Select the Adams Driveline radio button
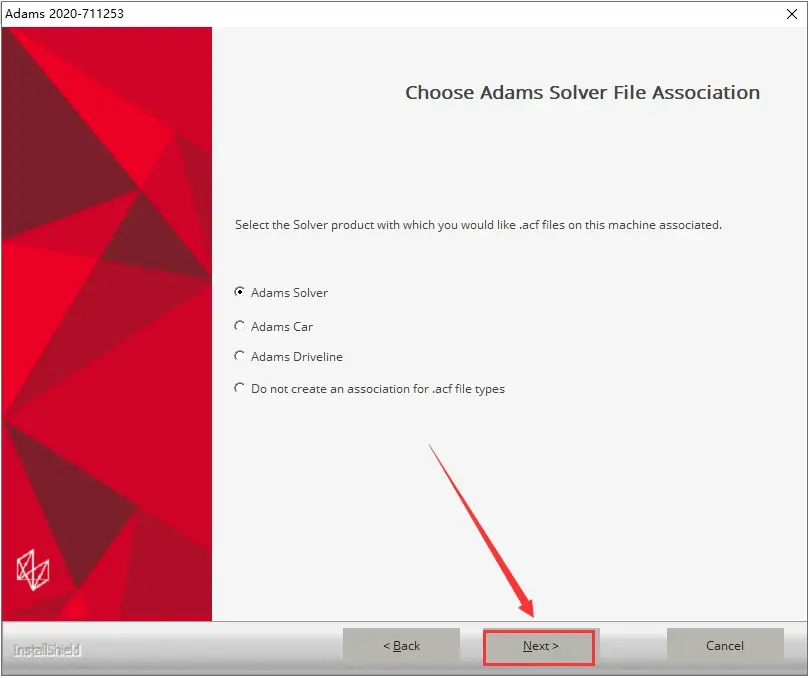809x678 pixels. click(239, 356)
